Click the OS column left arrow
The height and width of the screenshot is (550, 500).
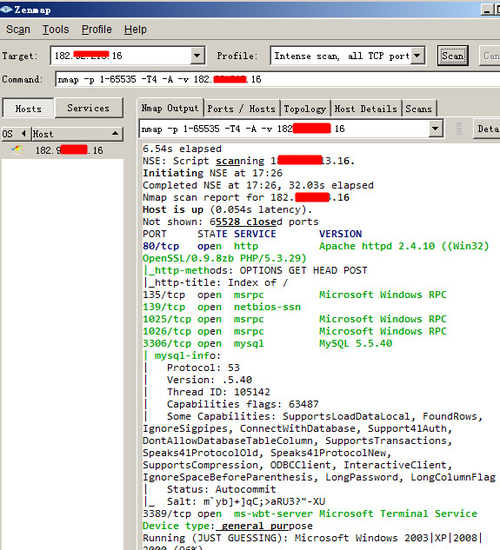[x=24, y=134]
